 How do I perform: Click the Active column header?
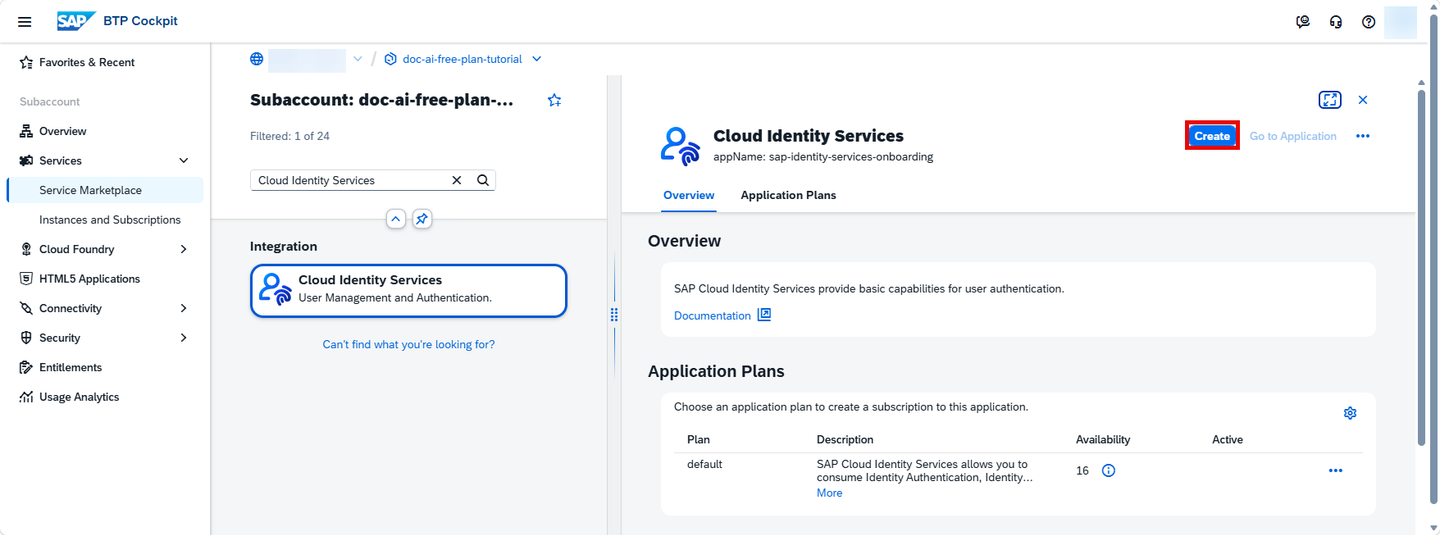tap(1228, 440)
